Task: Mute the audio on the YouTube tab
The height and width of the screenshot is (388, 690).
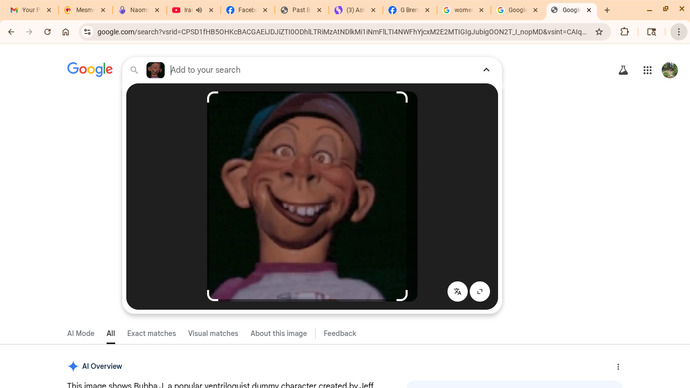Action: (199, 10)
